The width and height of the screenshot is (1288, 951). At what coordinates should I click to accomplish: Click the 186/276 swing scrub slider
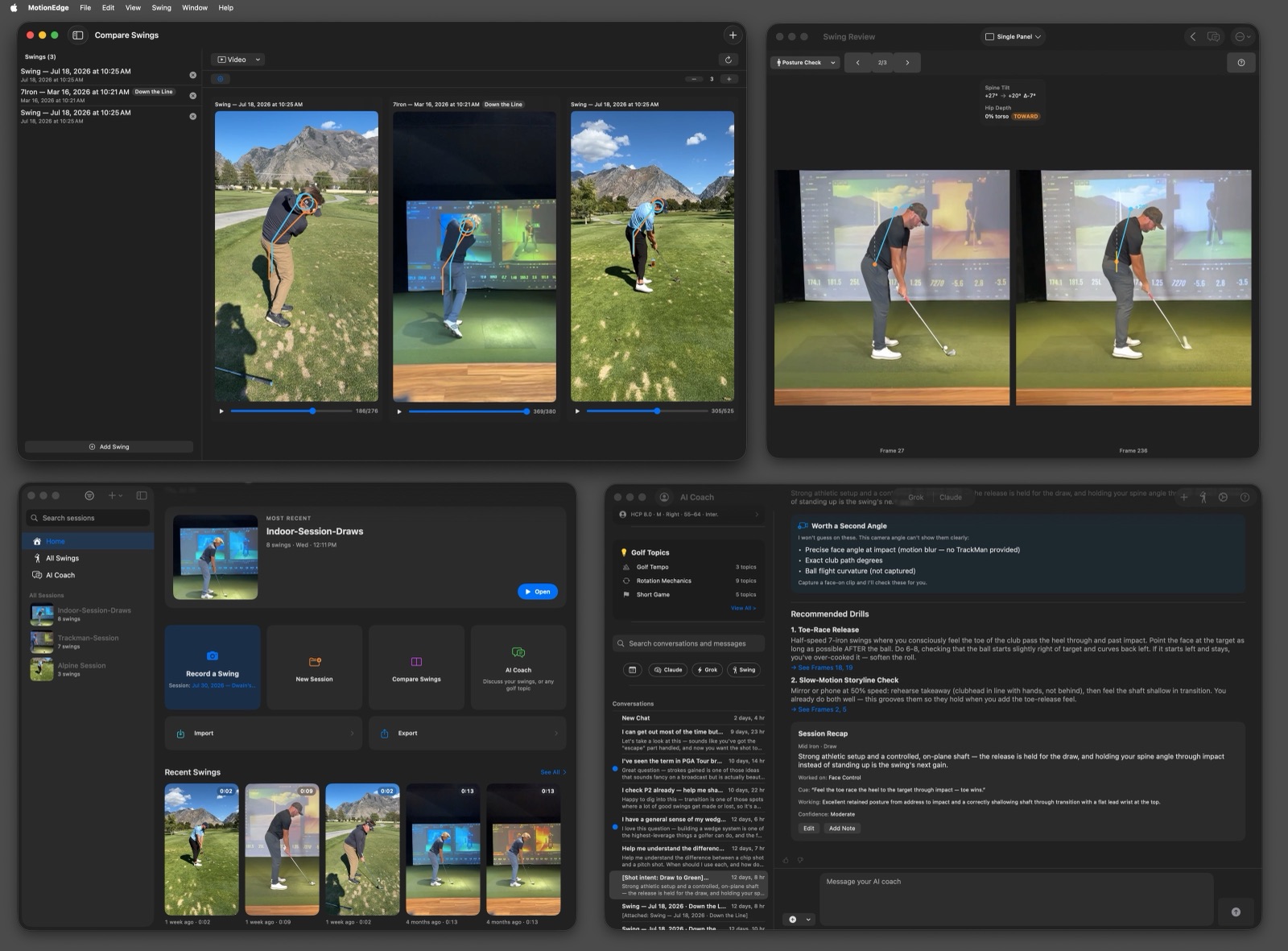pyautogui.click(x=291, y=411)
